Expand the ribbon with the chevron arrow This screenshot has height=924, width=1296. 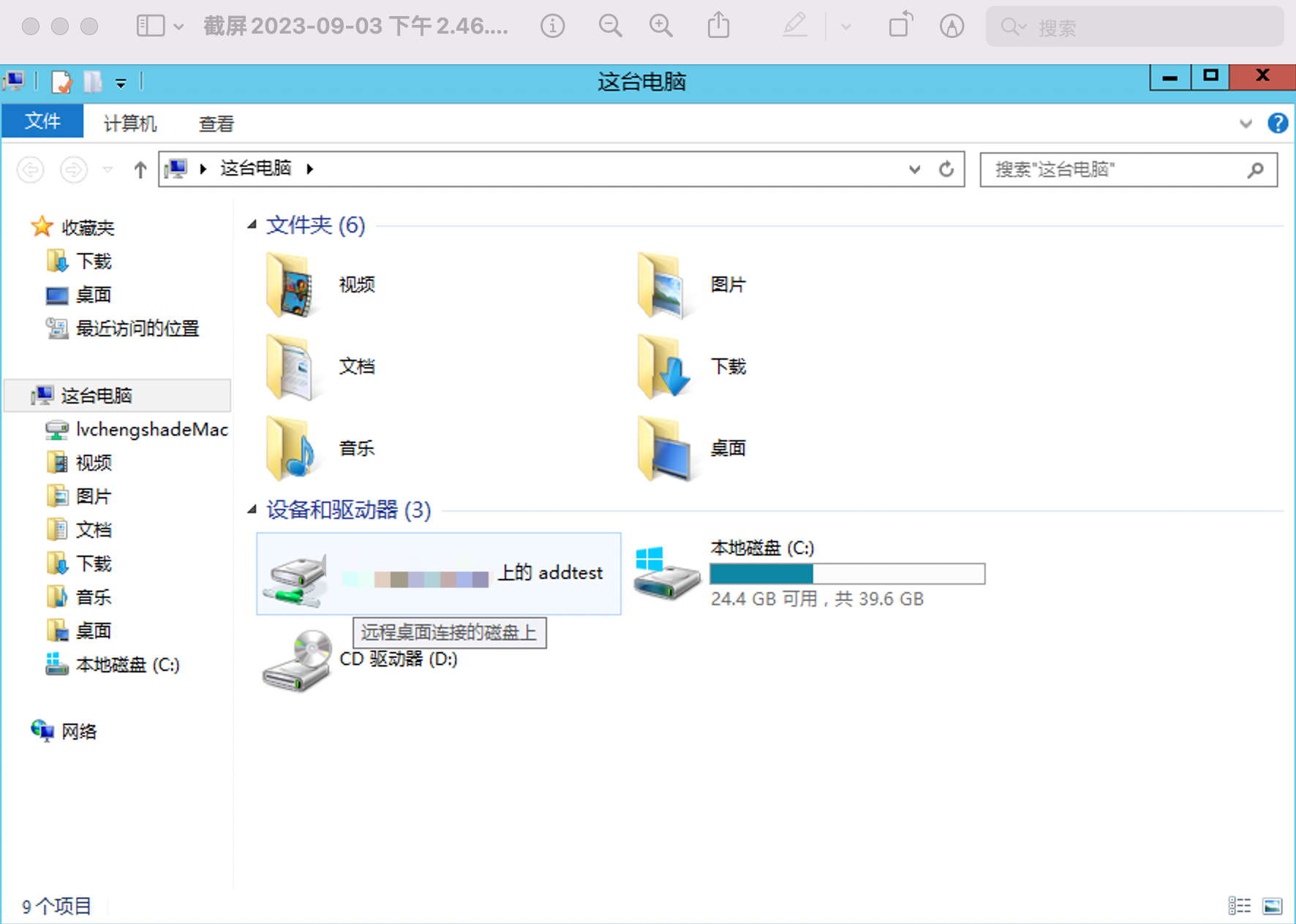click(x=1246, y=123)
